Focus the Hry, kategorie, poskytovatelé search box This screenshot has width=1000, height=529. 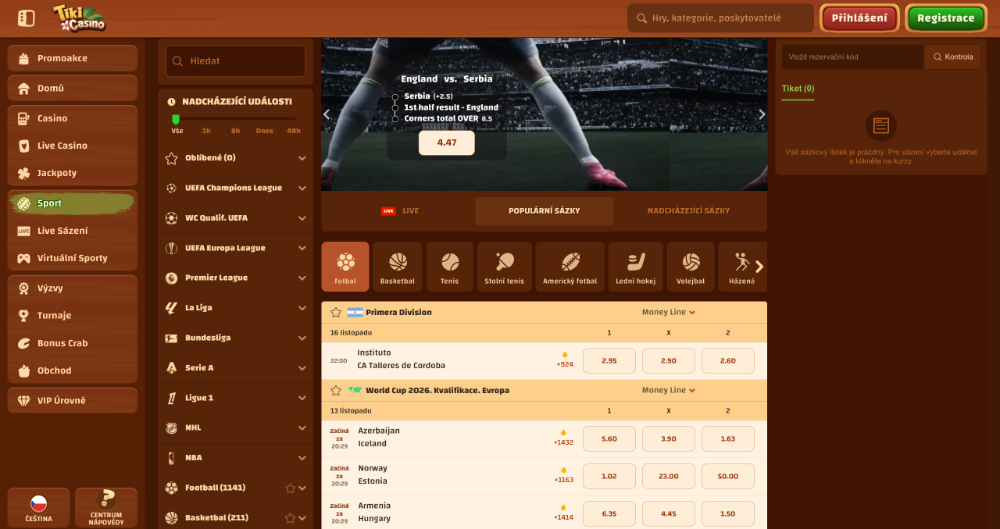click(721, 19)
